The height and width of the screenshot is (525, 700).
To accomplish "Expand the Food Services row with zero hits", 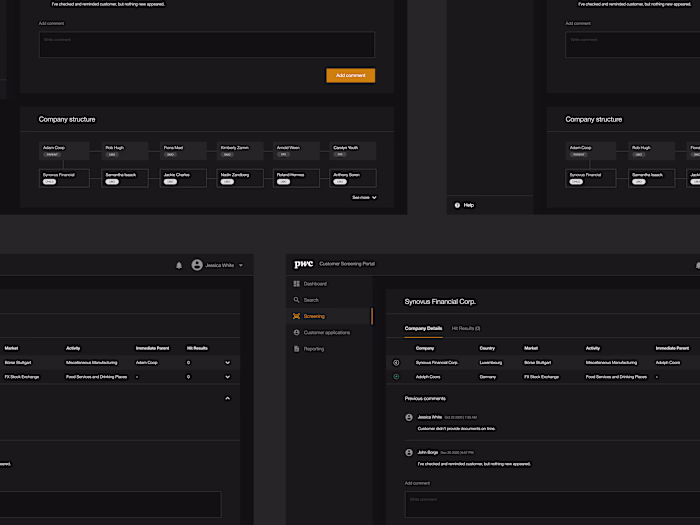I will (228, 377).
